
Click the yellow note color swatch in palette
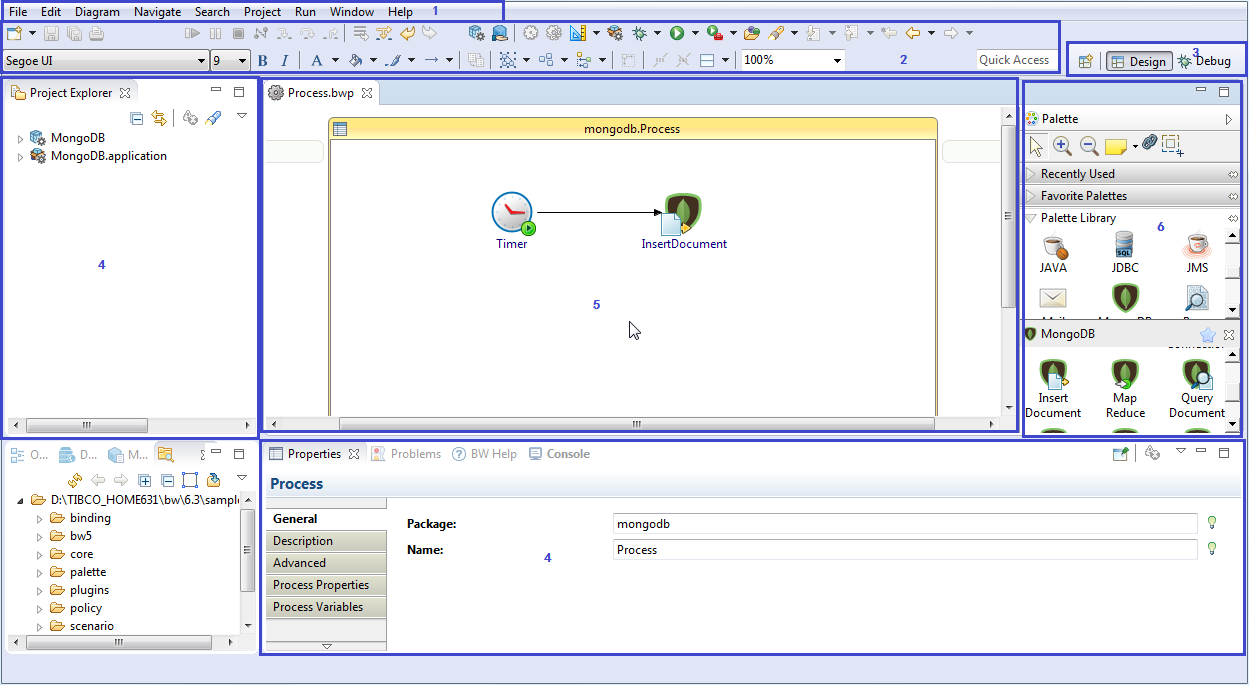tap(1115, 147)
